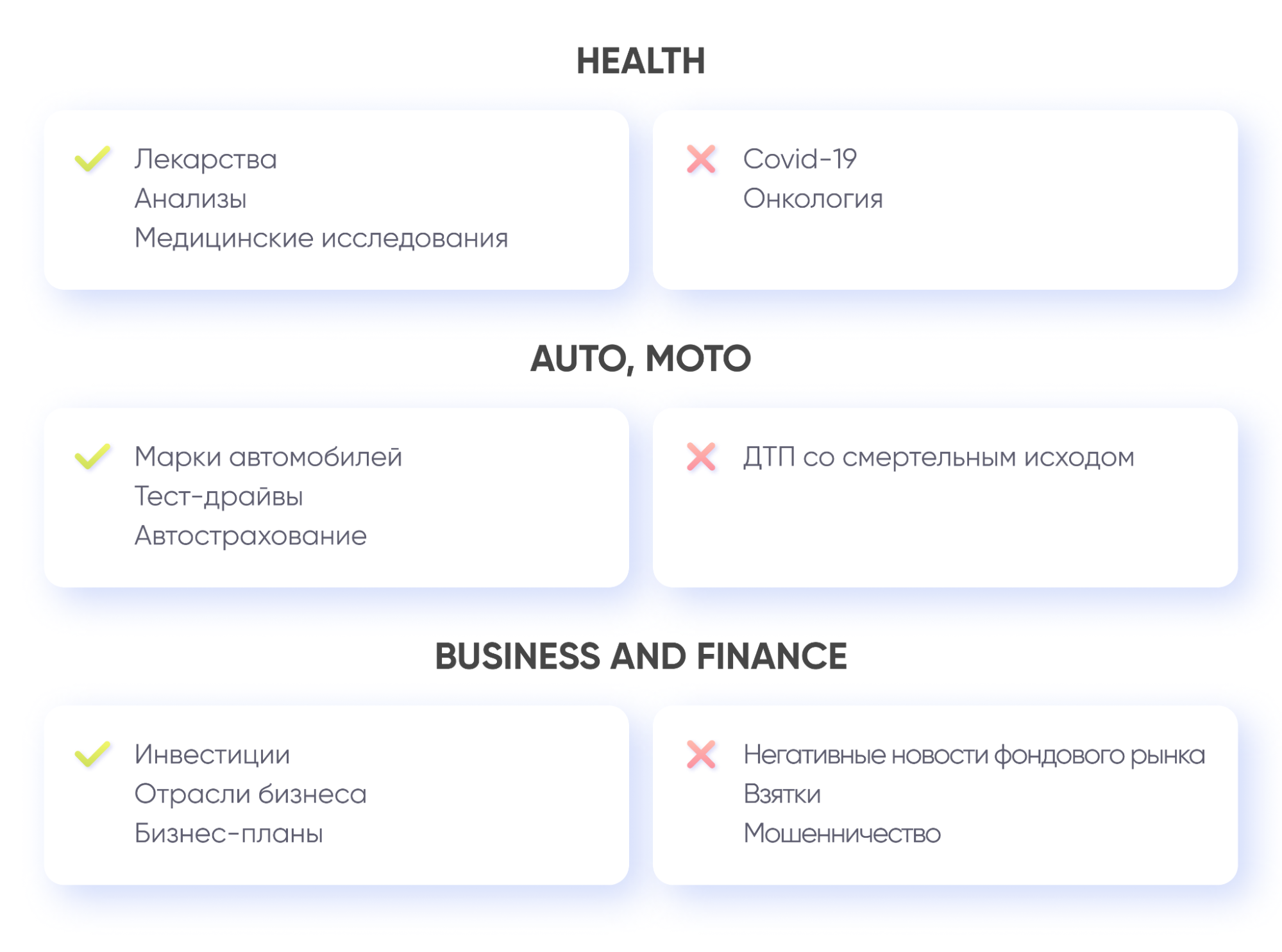This screenshot has width=1282, height=952.
Task: Click the red cross beside Негативные новости
Action: tap(701, 754)
